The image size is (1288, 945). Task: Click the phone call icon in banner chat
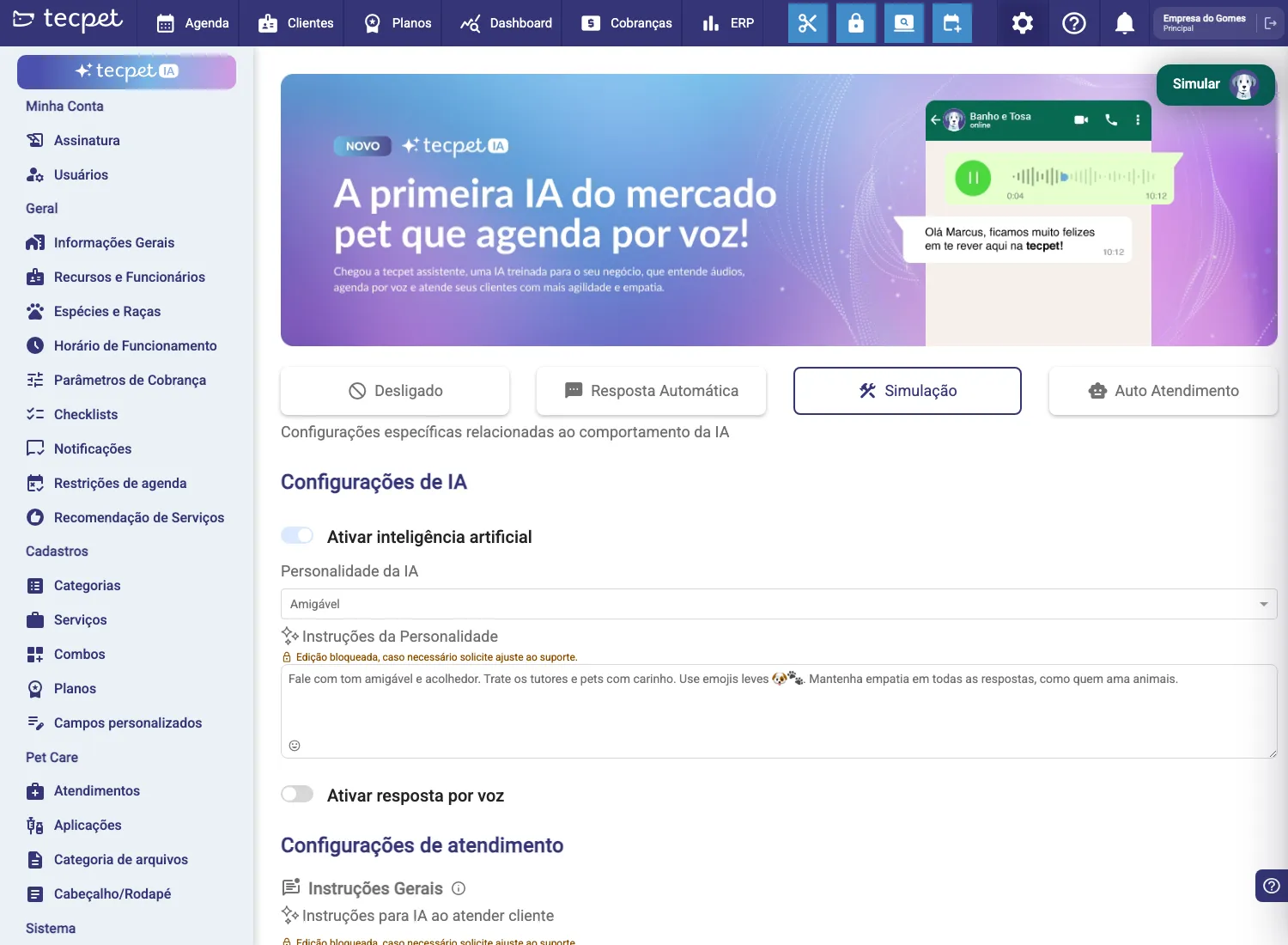1111,120
